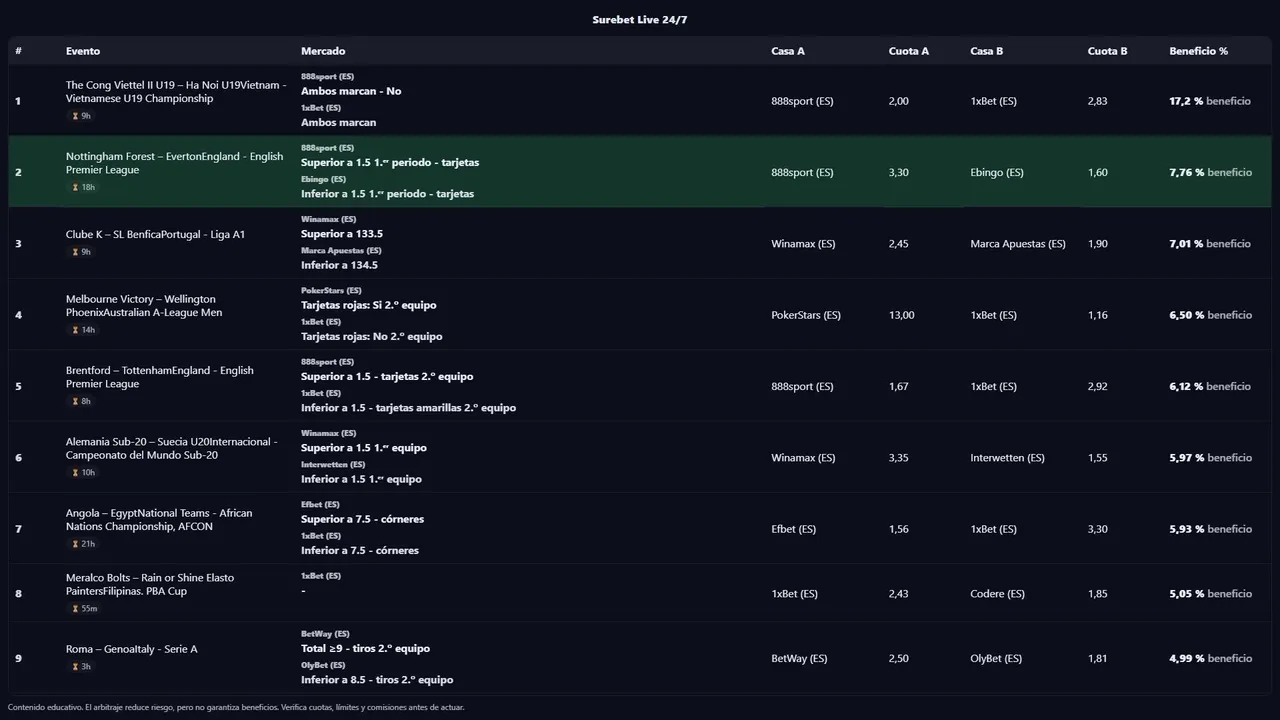Viewport: 1280px width, 720px height.
Task: Click the hourglass icon under Brentford – Tottenham
Action: [x=75, y=402]
